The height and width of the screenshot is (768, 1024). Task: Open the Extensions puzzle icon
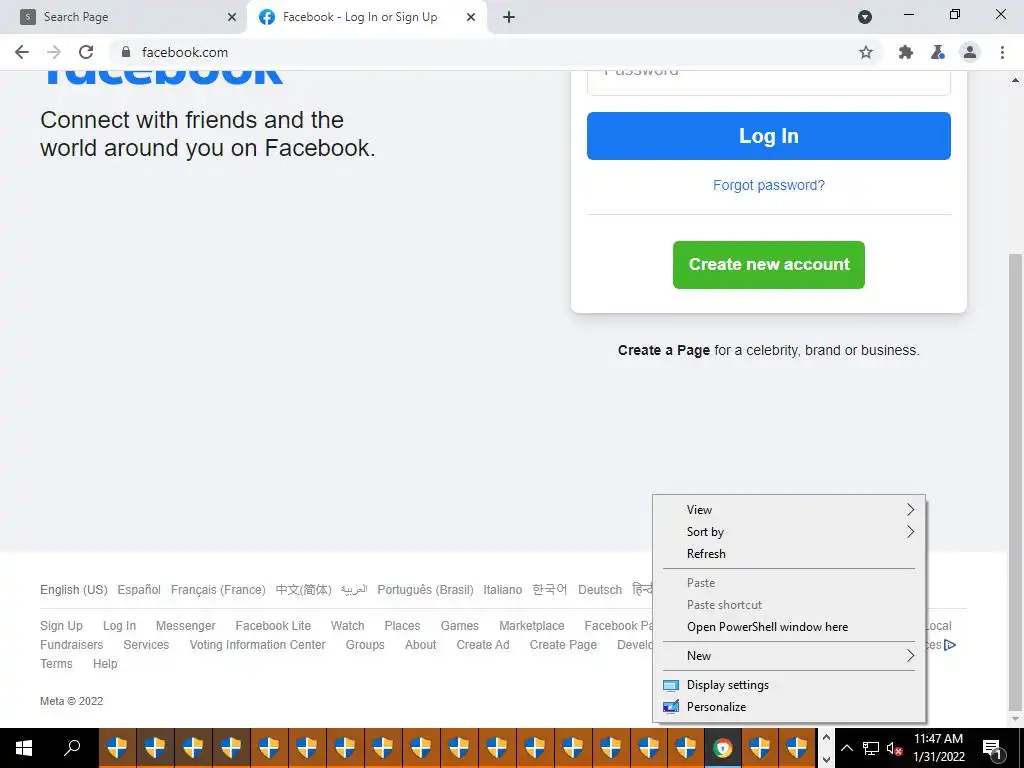point(906,52)
